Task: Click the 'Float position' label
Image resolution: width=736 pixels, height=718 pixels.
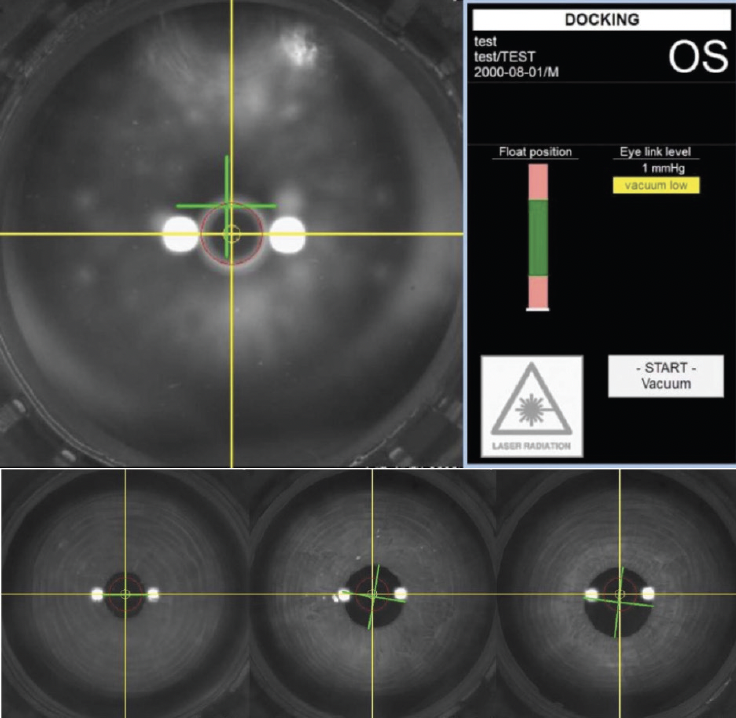Action: (x=535, y=152)
